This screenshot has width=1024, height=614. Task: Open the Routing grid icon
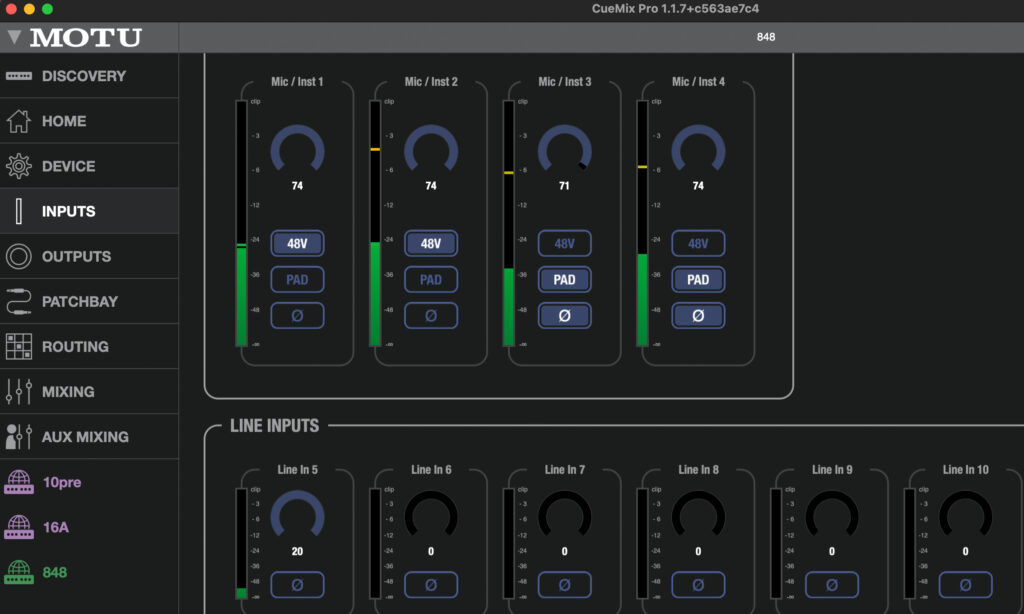coord(19,346)
